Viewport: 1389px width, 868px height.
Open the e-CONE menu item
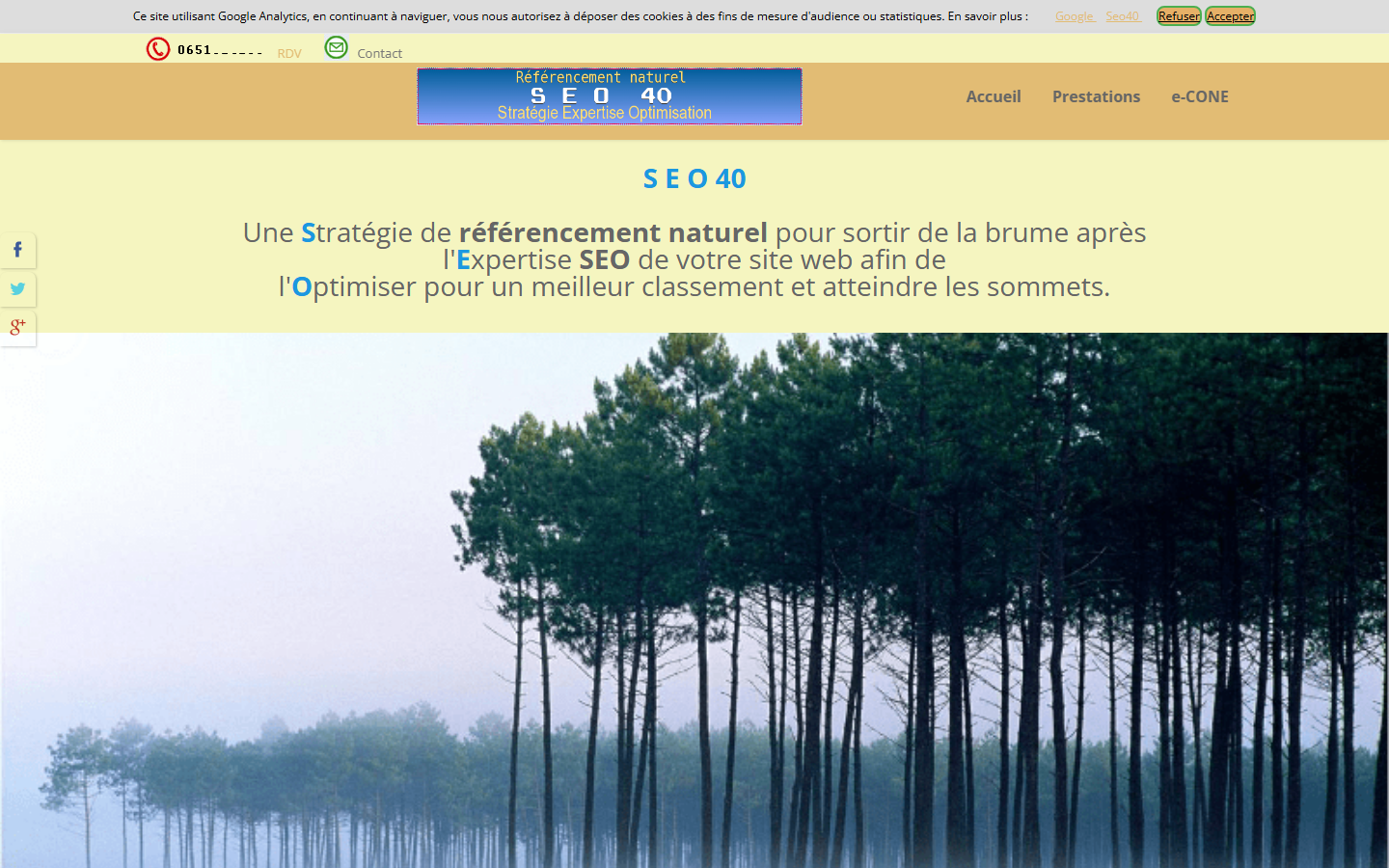[x=1200, y=96]
